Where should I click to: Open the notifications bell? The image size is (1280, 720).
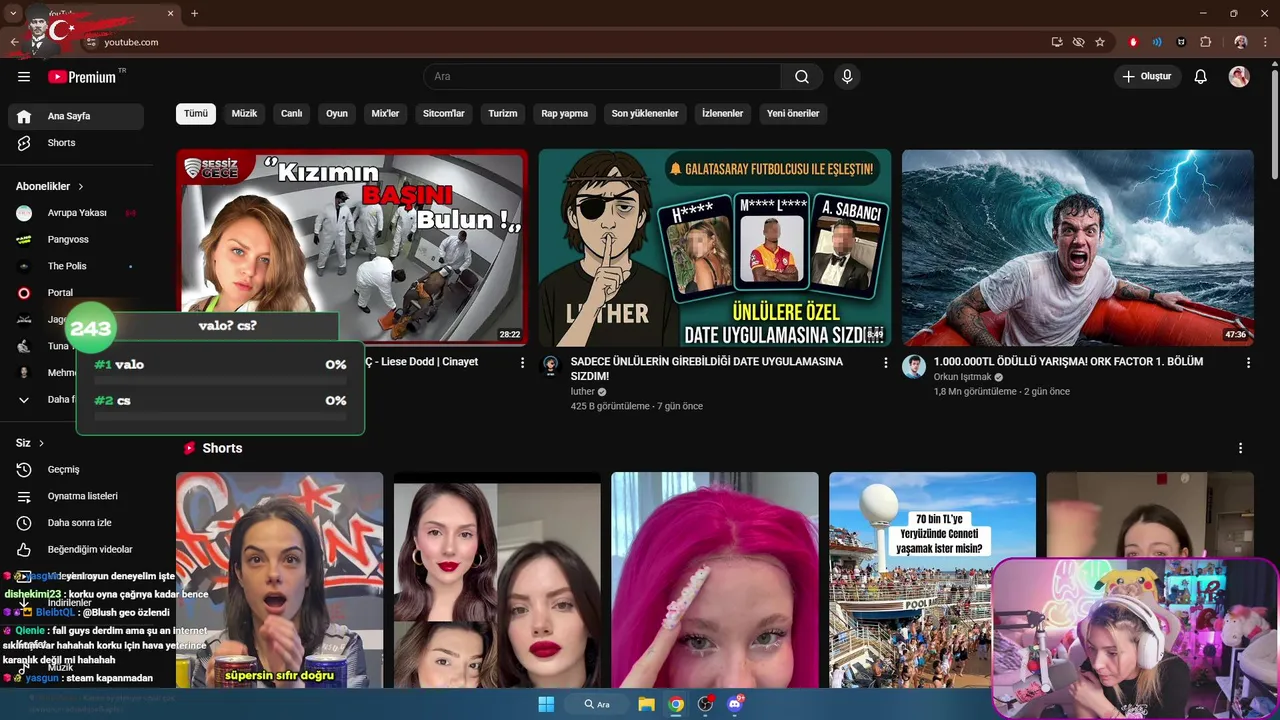tap(1201, 77)
